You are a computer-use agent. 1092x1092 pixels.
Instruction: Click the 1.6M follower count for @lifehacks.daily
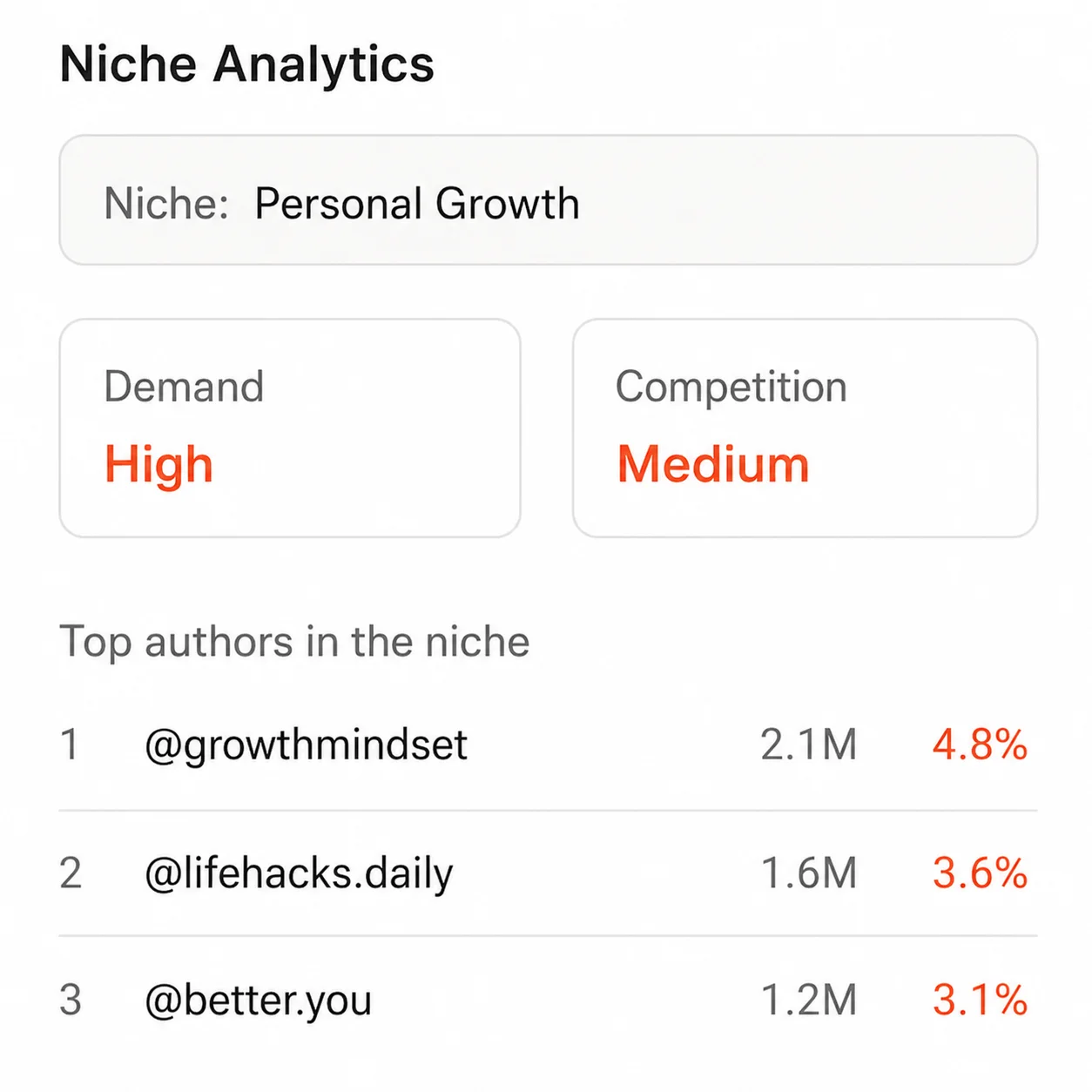[808, 872]
